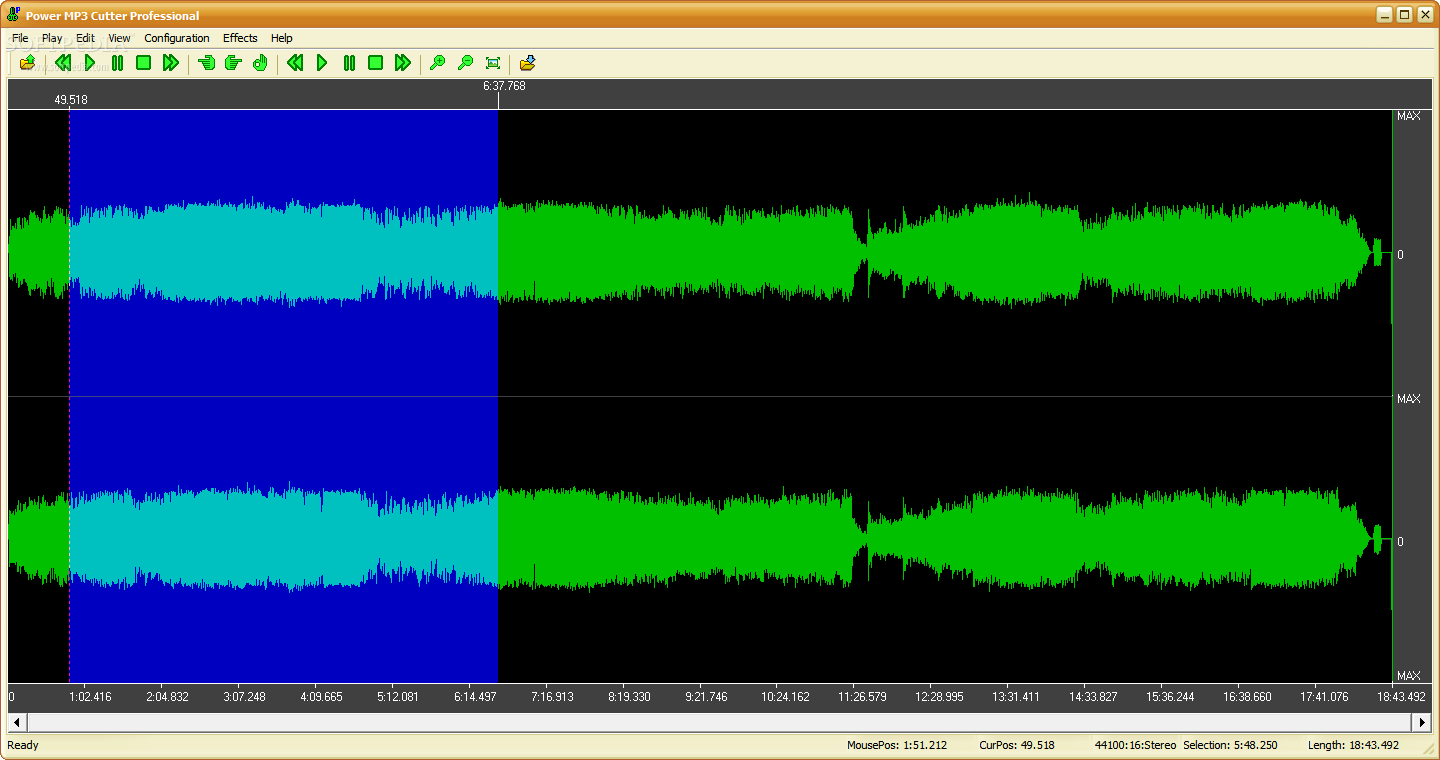Click the stop icon left of the hand icons

(x=143, y=63)
